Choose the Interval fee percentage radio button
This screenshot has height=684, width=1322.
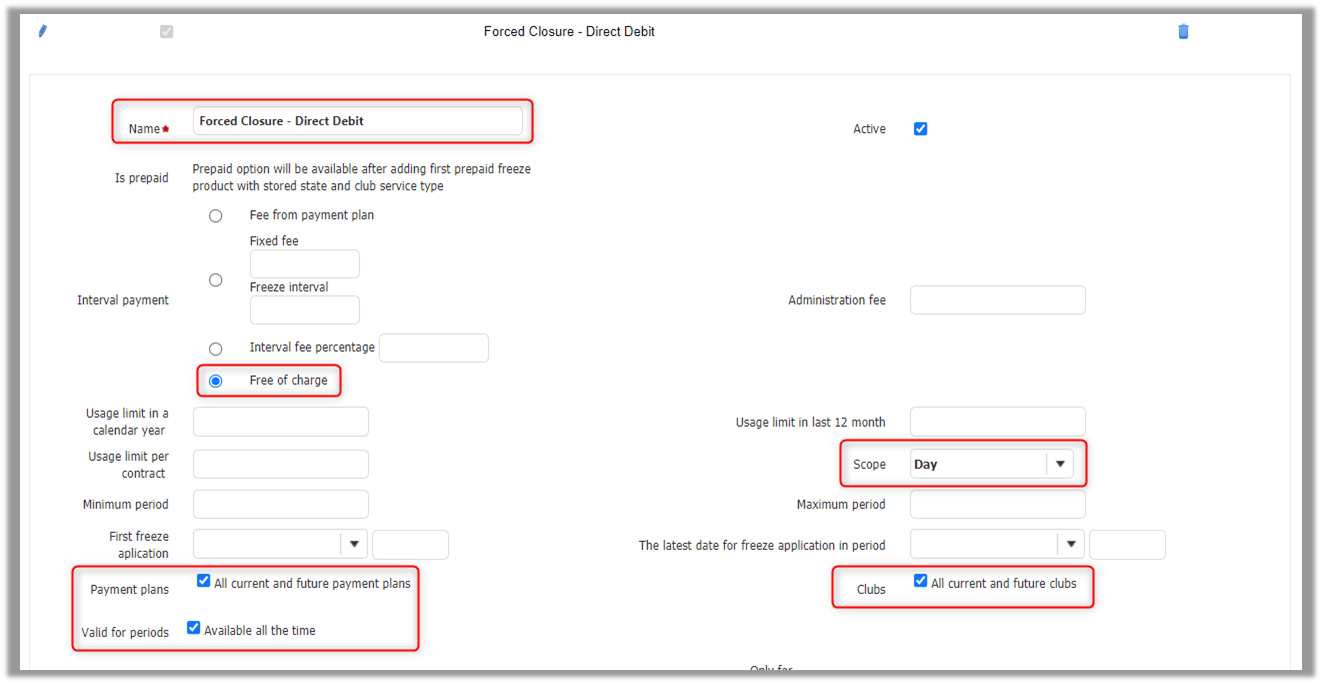pos(216,349)
